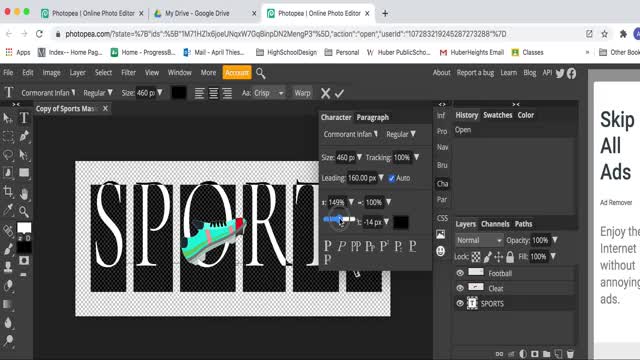Screen dimensions: 640x360
Task: Hide the Football layer
Action: point(460,273)
